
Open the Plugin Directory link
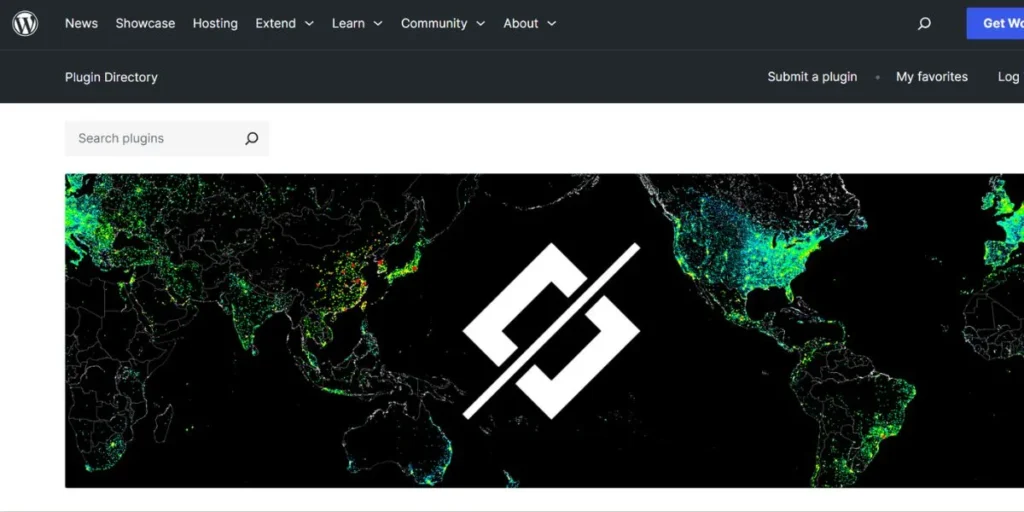point(111,77)
